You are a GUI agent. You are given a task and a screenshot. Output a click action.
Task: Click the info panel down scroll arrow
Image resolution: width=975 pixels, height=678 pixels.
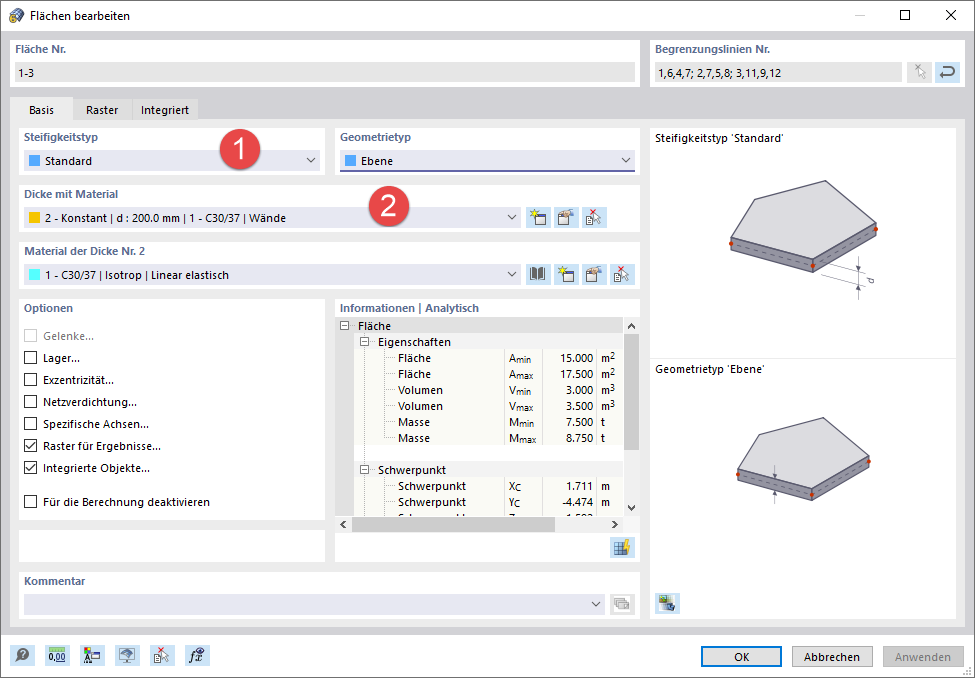click(631, 508)
